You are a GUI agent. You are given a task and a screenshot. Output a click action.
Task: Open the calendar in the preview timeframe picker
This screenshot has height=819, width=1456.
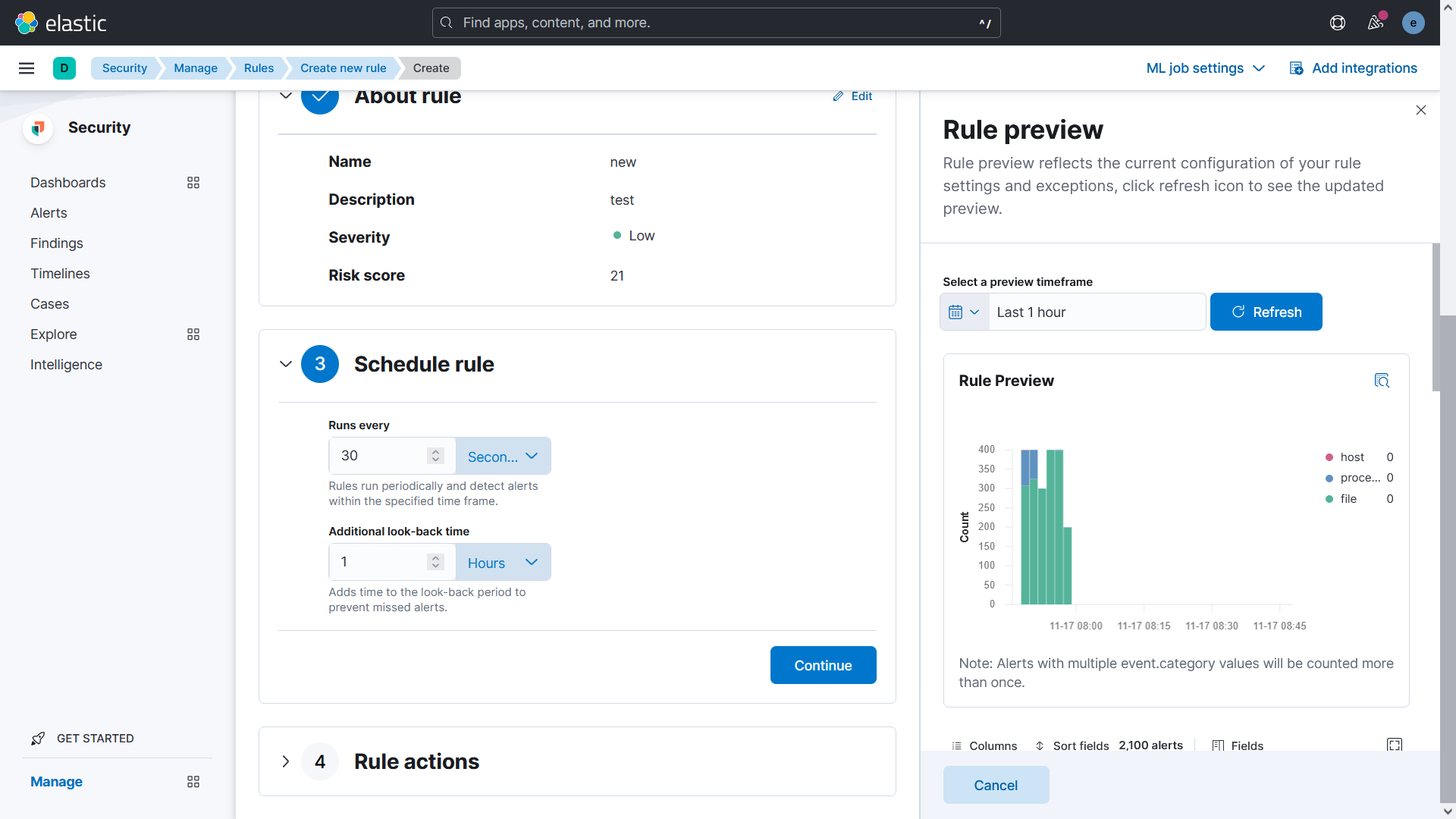pos(964,312)
